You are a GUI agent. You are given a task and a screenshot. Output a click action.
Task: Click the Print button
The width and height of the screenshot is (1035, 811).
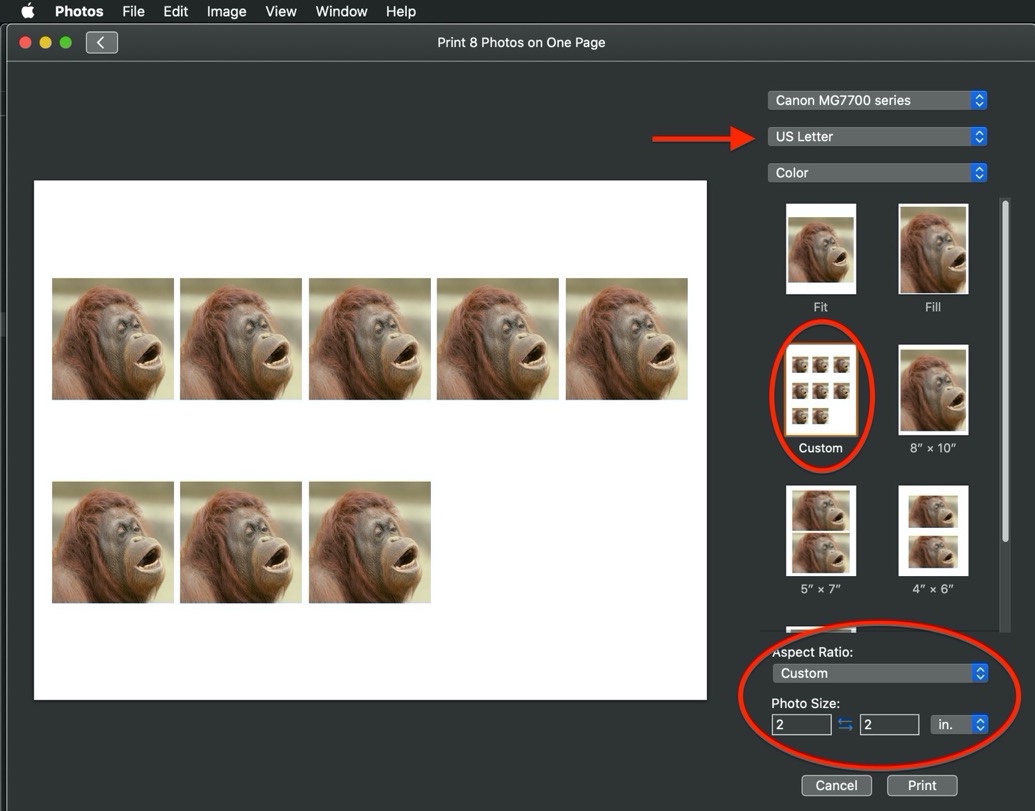(x=921, y=785)
